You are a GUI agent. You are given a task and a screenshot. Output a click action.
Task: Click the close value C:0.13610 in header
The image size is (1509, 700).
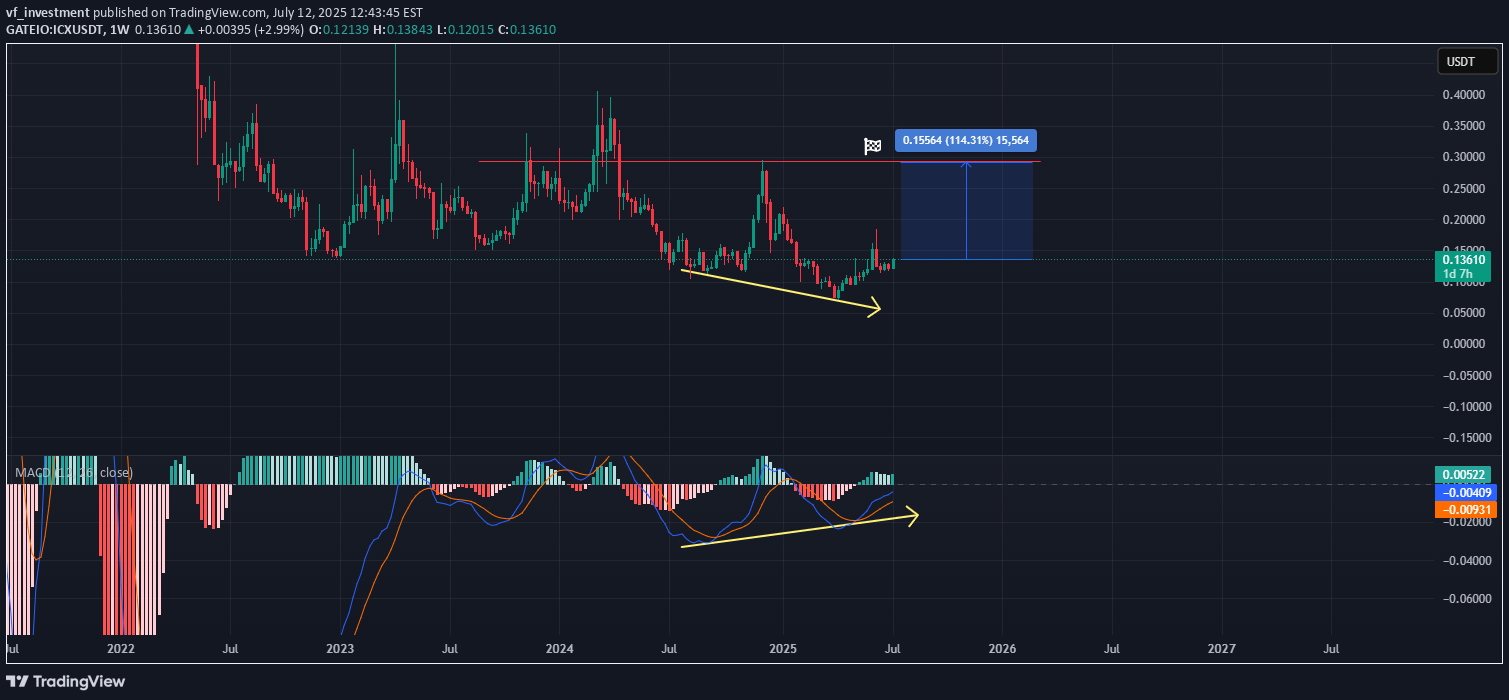526,29
